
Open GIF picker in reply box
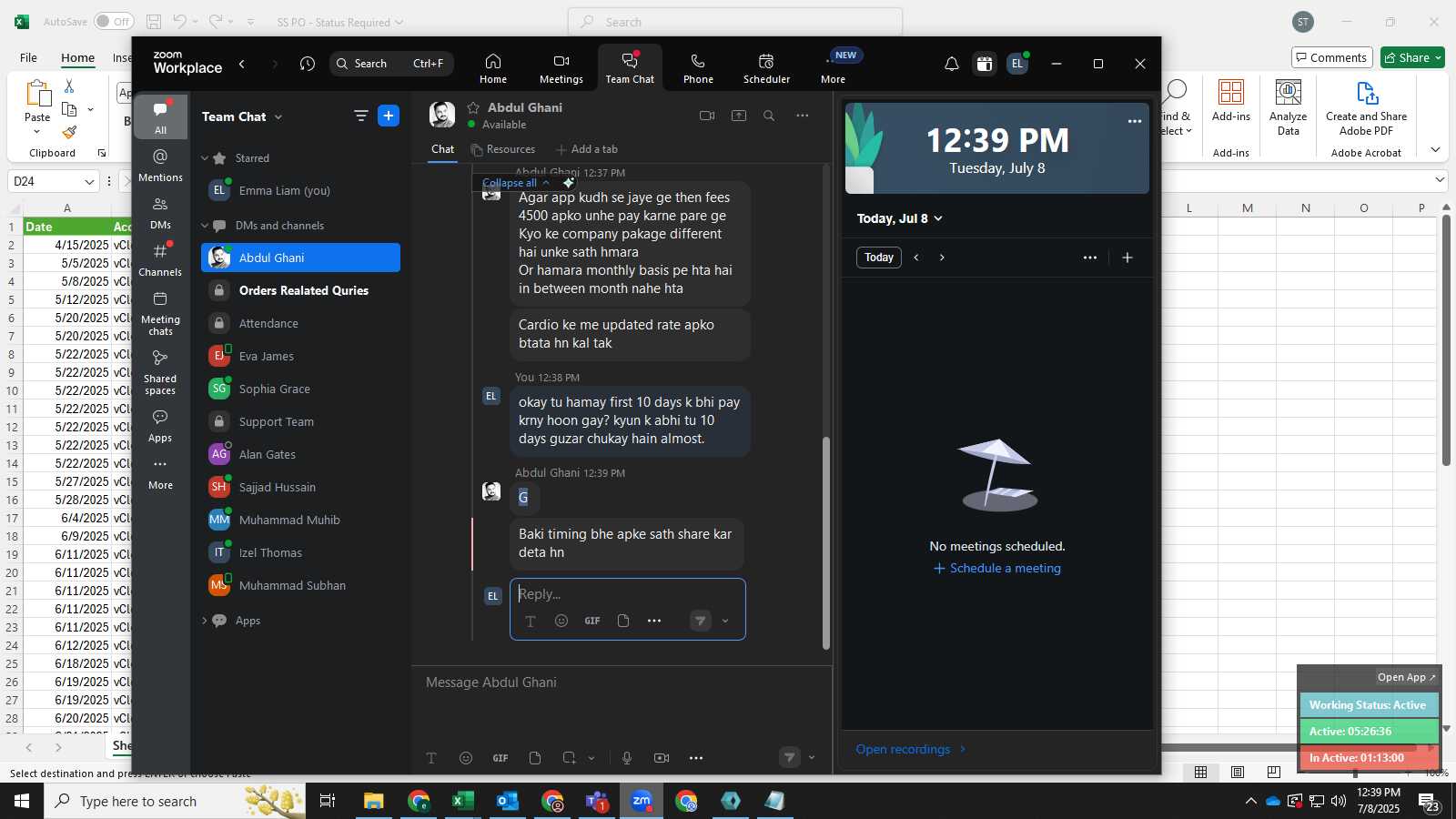pyautogui.click(x=592, y=621)
